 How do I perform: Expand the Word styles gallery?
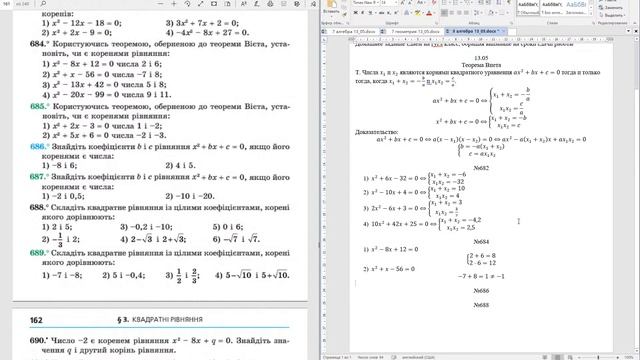pos(591,13)
